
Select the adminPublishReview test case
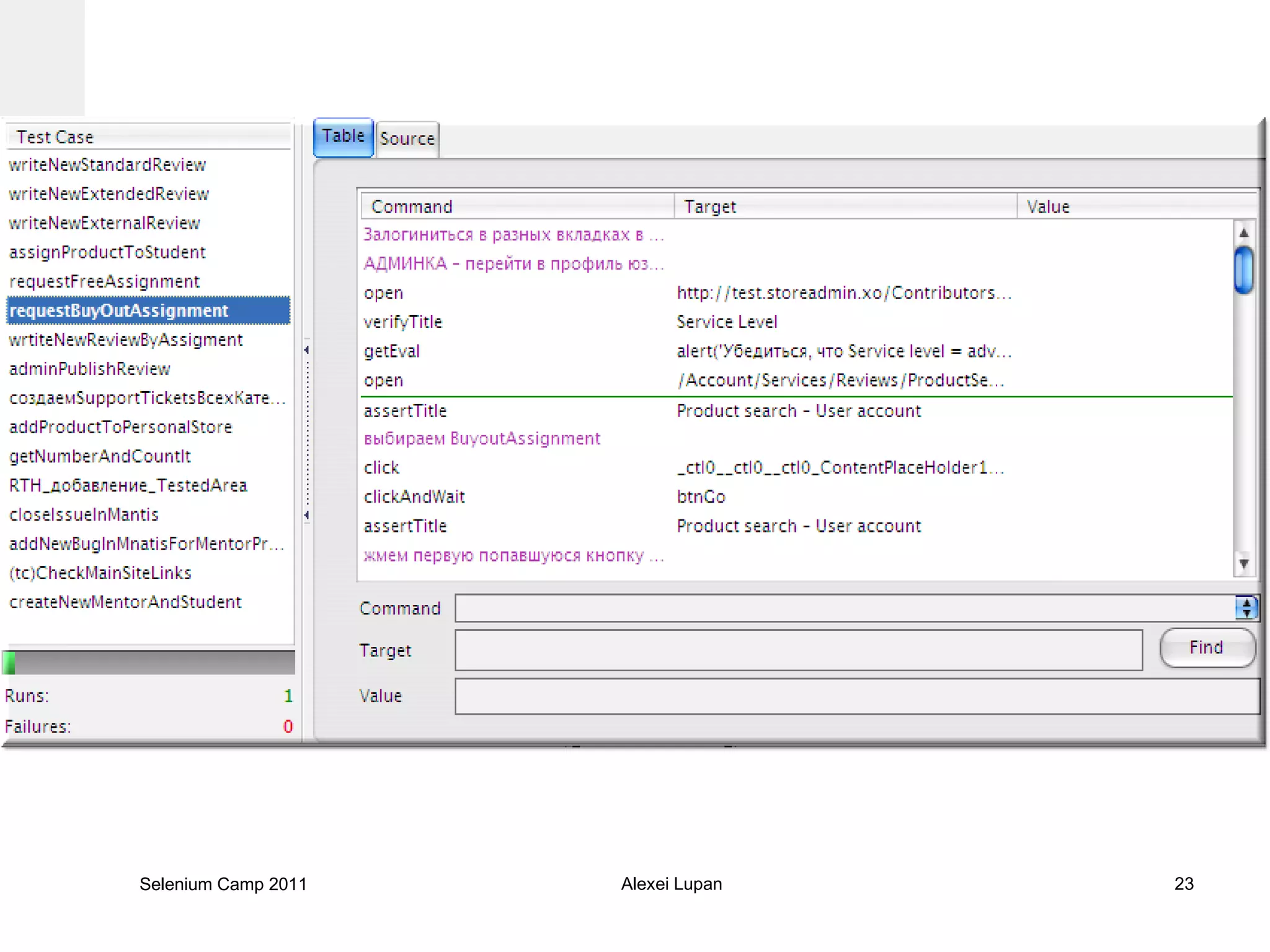(x=90, y=369)
